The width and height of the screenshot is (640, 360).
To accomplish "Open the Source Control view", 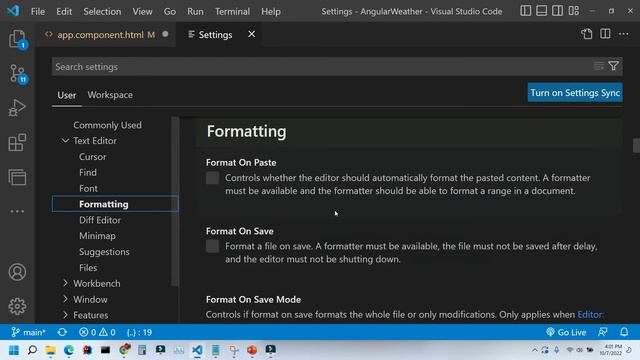I will tap(17, 74).
